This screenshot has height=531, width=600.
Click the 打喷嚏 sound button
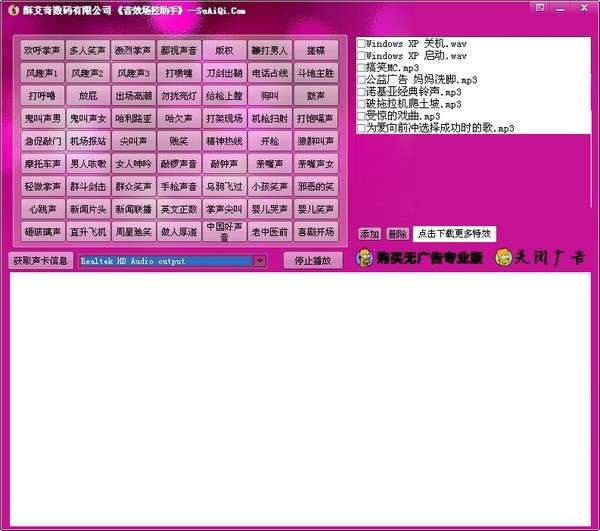coord(179,73)
